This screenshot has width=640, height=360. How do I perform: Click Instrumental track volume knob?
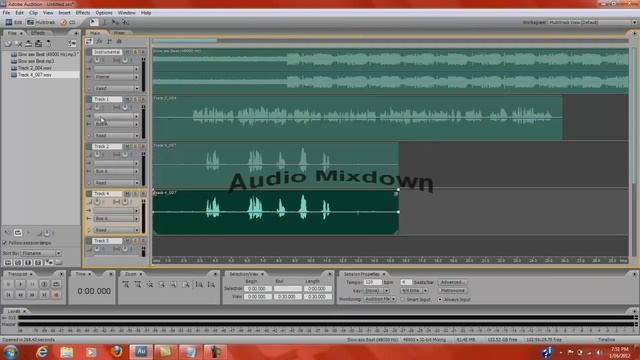(x=97, y=60)
